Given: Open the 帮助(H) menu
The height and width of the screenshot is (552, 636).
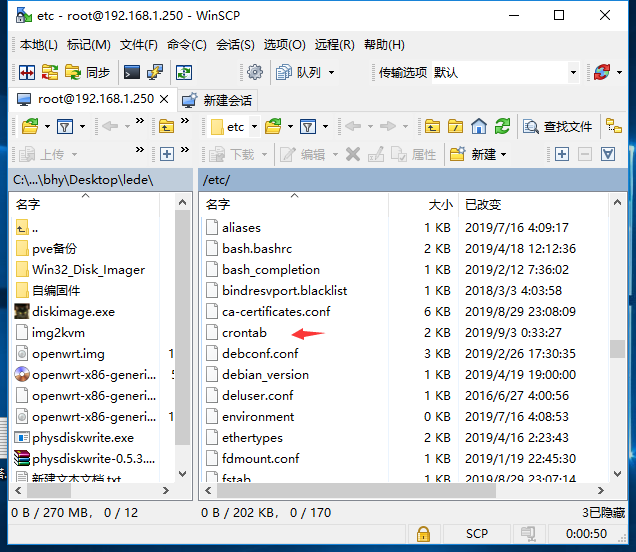Looking at the screenshot, I should click(x=384, y=45).
